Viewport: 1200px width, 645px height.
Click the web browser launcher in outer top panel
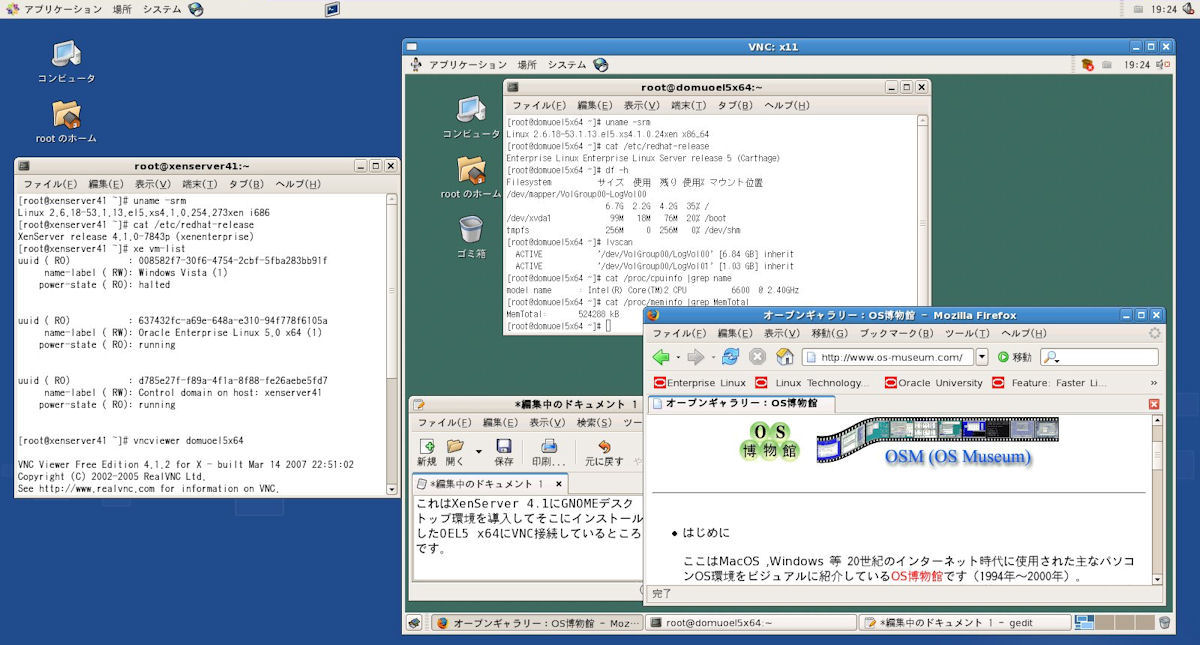coord(196,9)
